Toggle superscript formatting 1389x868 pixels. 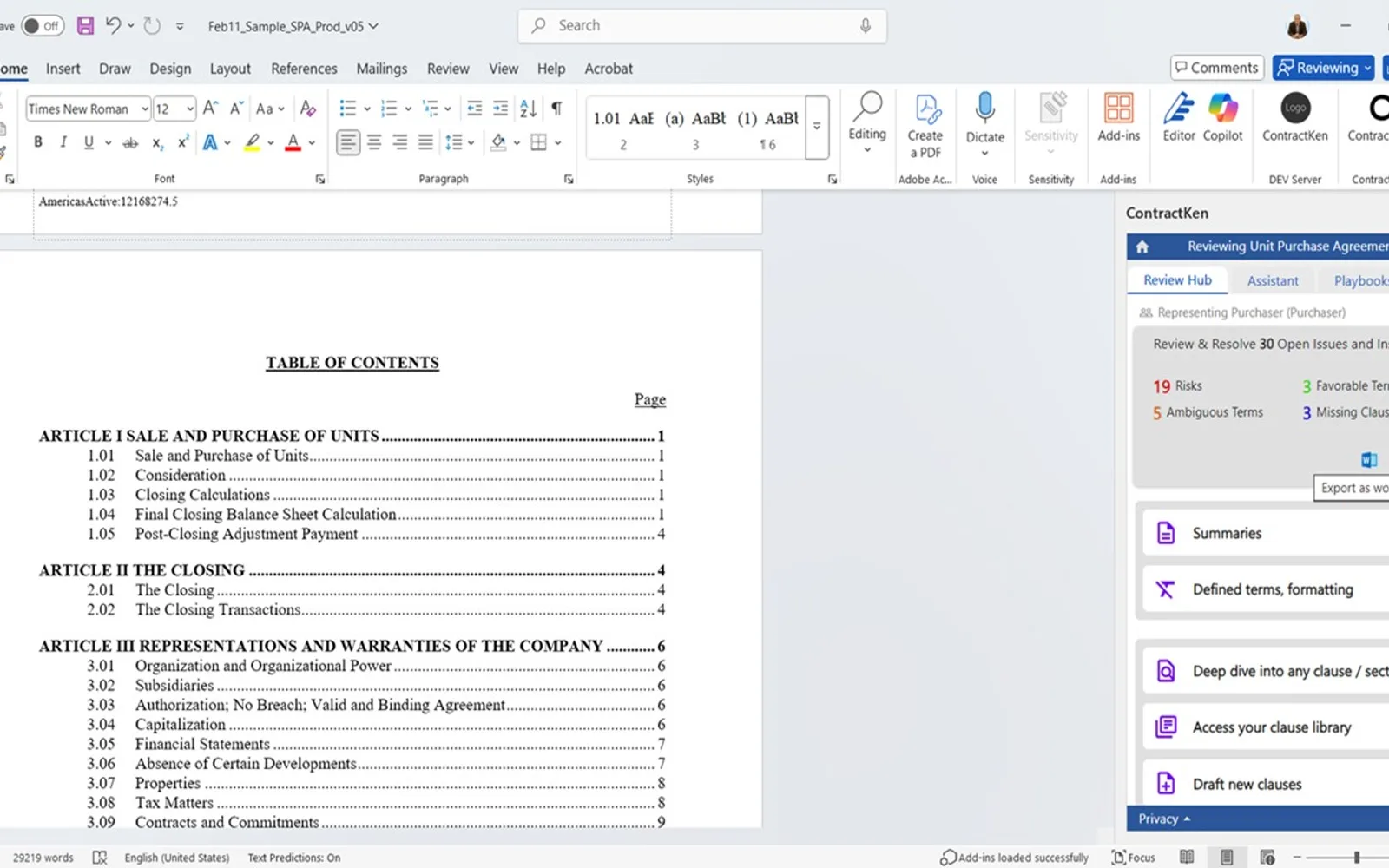(183, 142)
